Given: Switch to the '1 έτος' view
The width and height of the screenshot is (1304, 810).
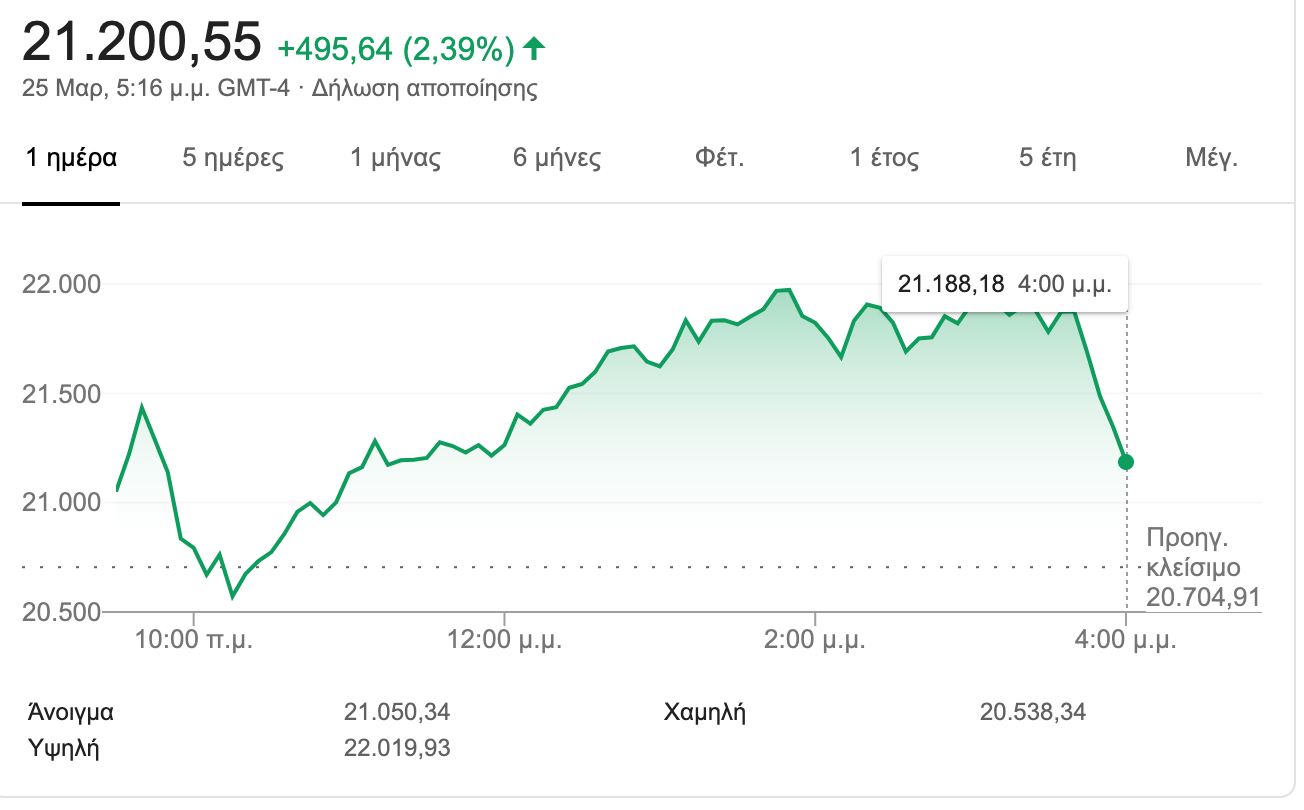Looking at the screenshot, I should click(x=884, y=158).
